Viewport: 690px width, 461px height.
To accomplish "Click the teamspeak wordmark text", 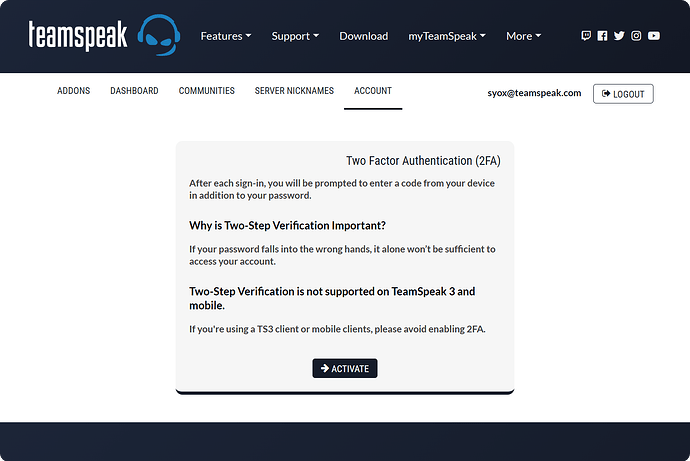I will 78,37.
